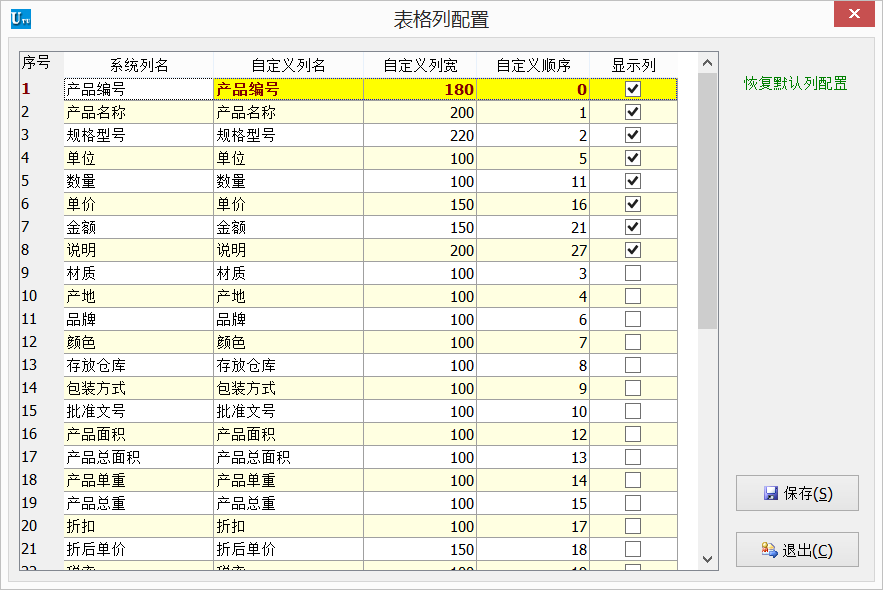Click the 恢复默认列配置 link

point(795,83)
